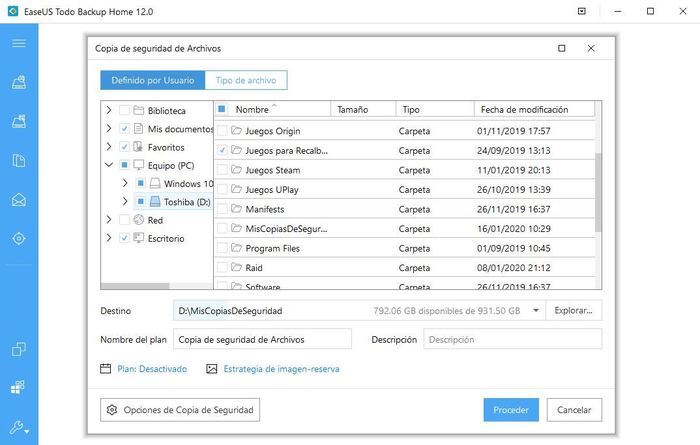Open Tools wrench icon in sidebar
The width and height of the screenshot is (700, 445).
[17, 427]
